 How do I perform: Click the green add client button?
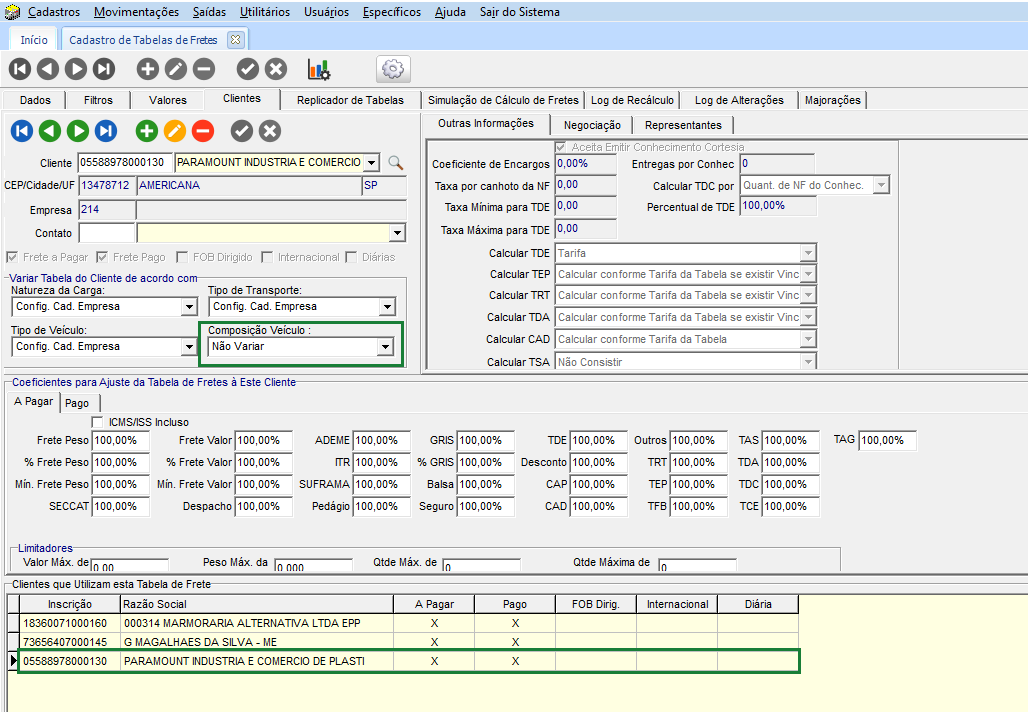click(x=147, y=131)
